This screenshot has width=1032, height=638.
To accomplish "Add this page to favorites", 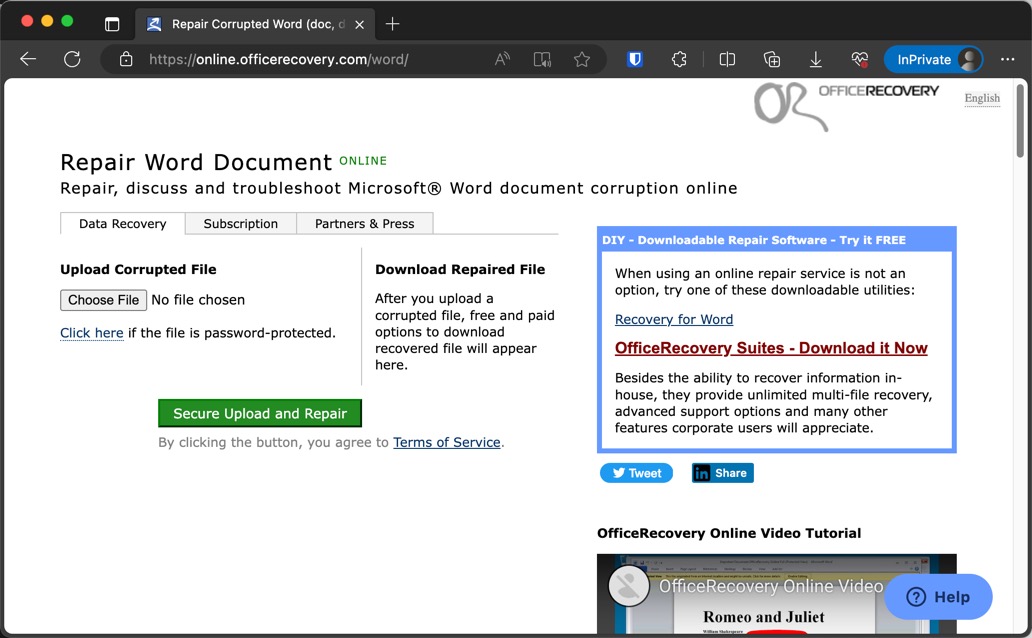I will (x=583, y=59).
